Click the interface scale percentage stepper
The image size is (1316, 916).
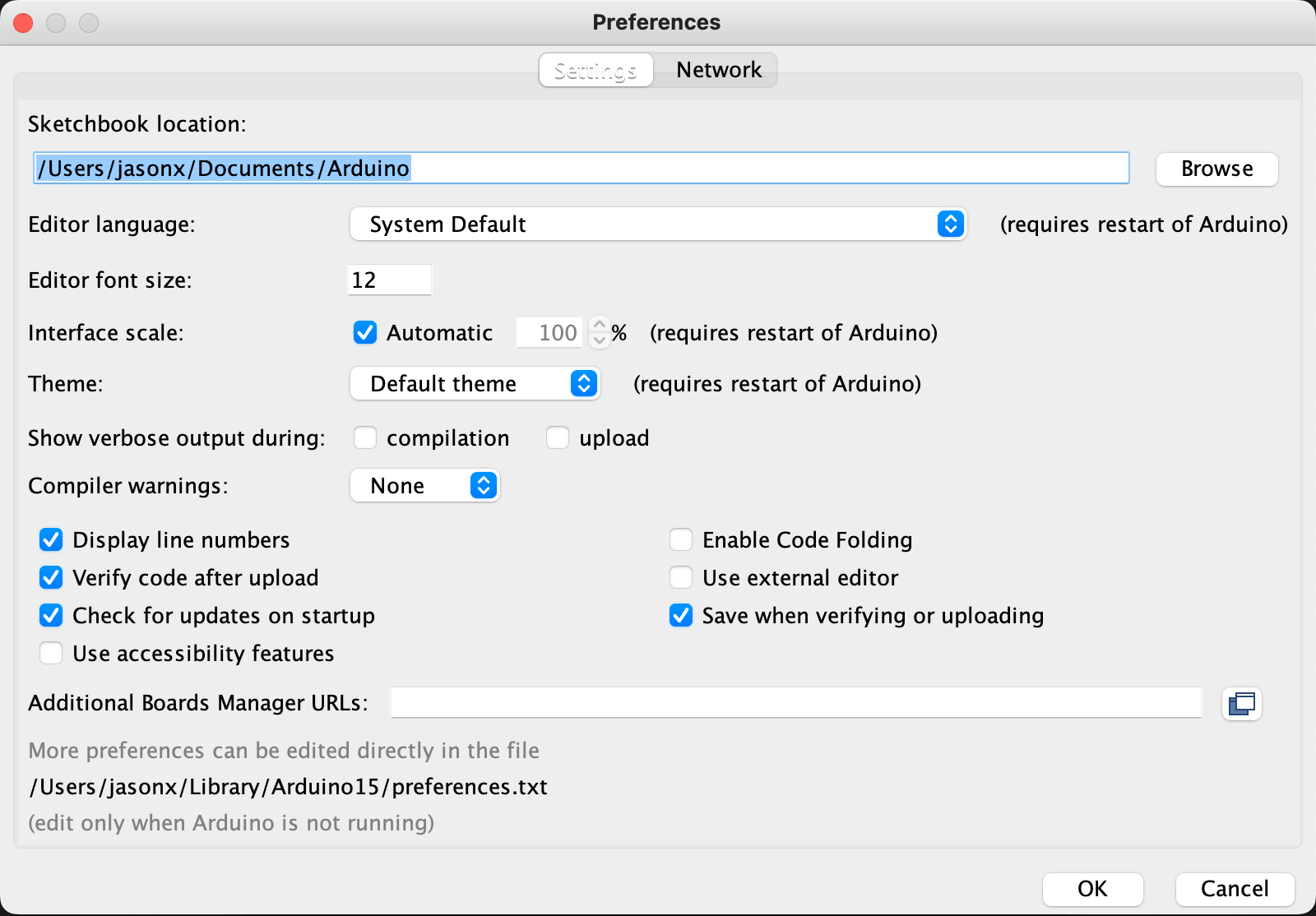coord(600,332)
